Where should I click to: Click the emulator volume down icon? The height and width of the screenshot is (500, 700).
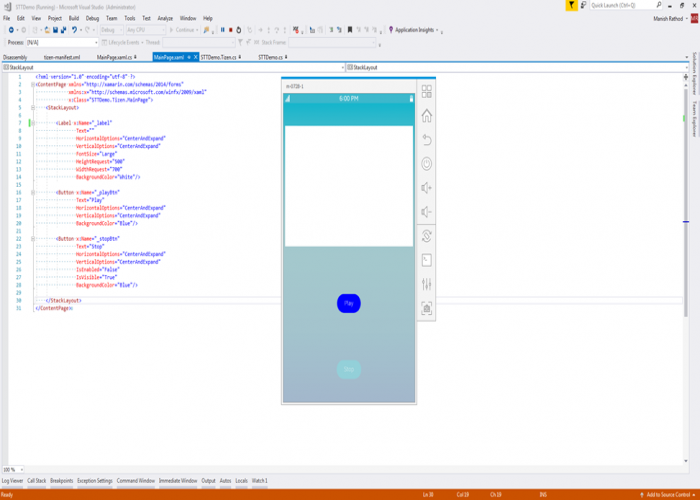coord(427,212)
